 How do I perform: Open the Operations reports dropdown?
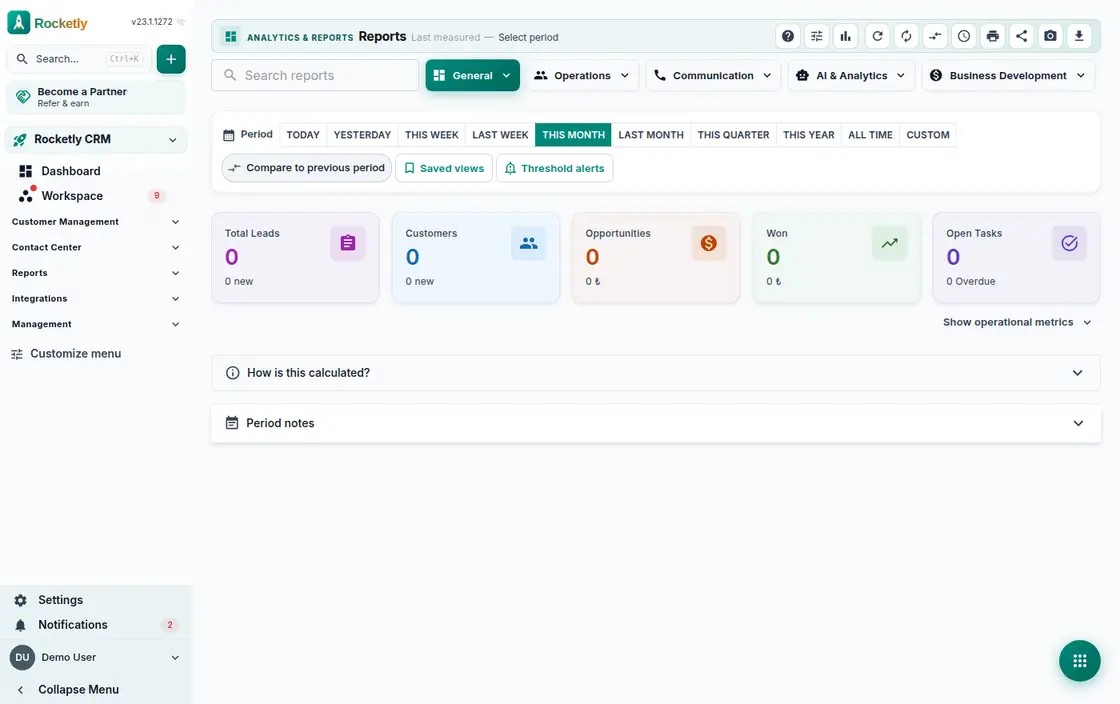[581, 76]
